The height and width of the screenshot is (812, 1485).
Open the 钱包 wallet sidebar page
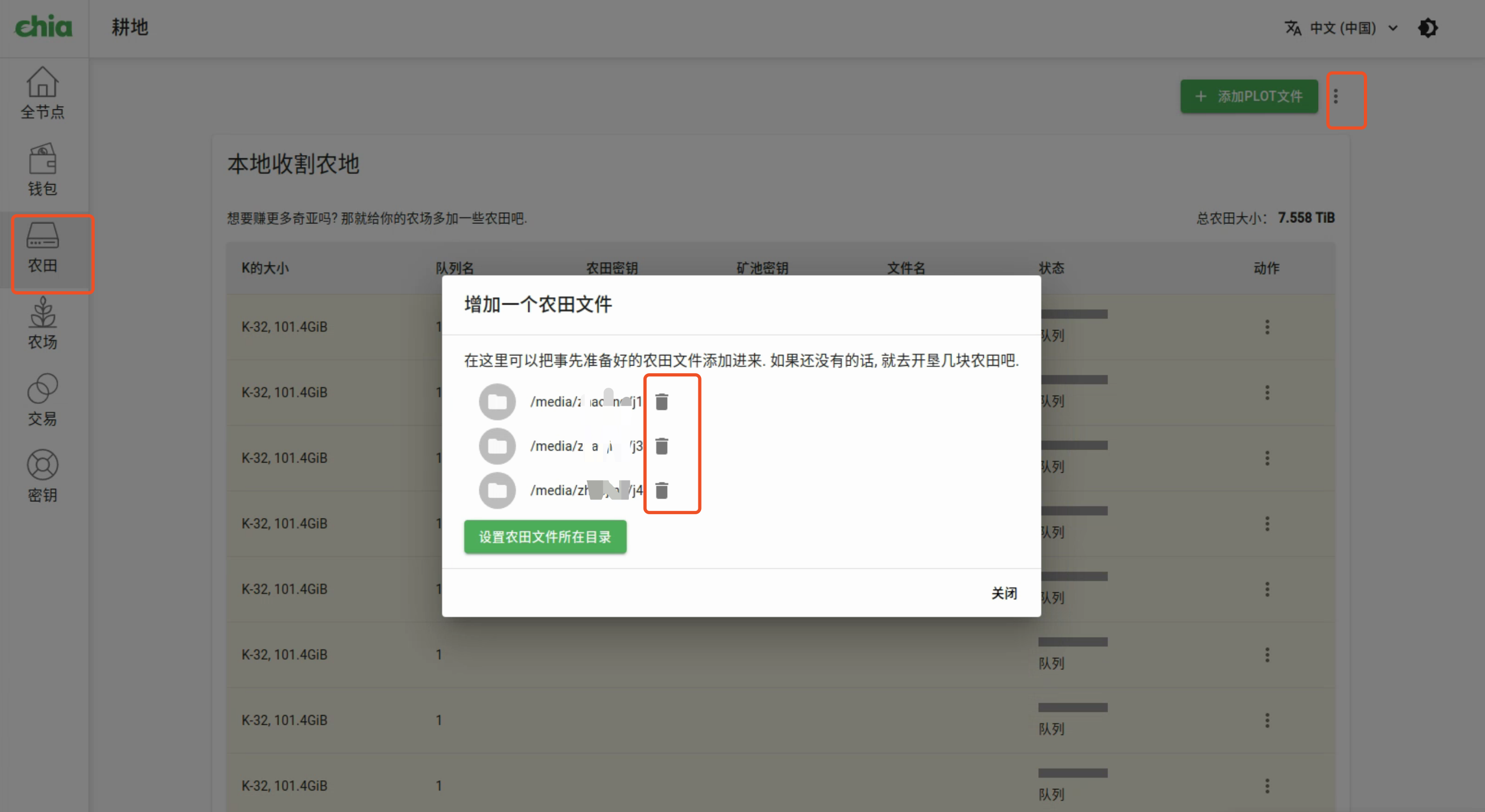[x=43, y=170]
